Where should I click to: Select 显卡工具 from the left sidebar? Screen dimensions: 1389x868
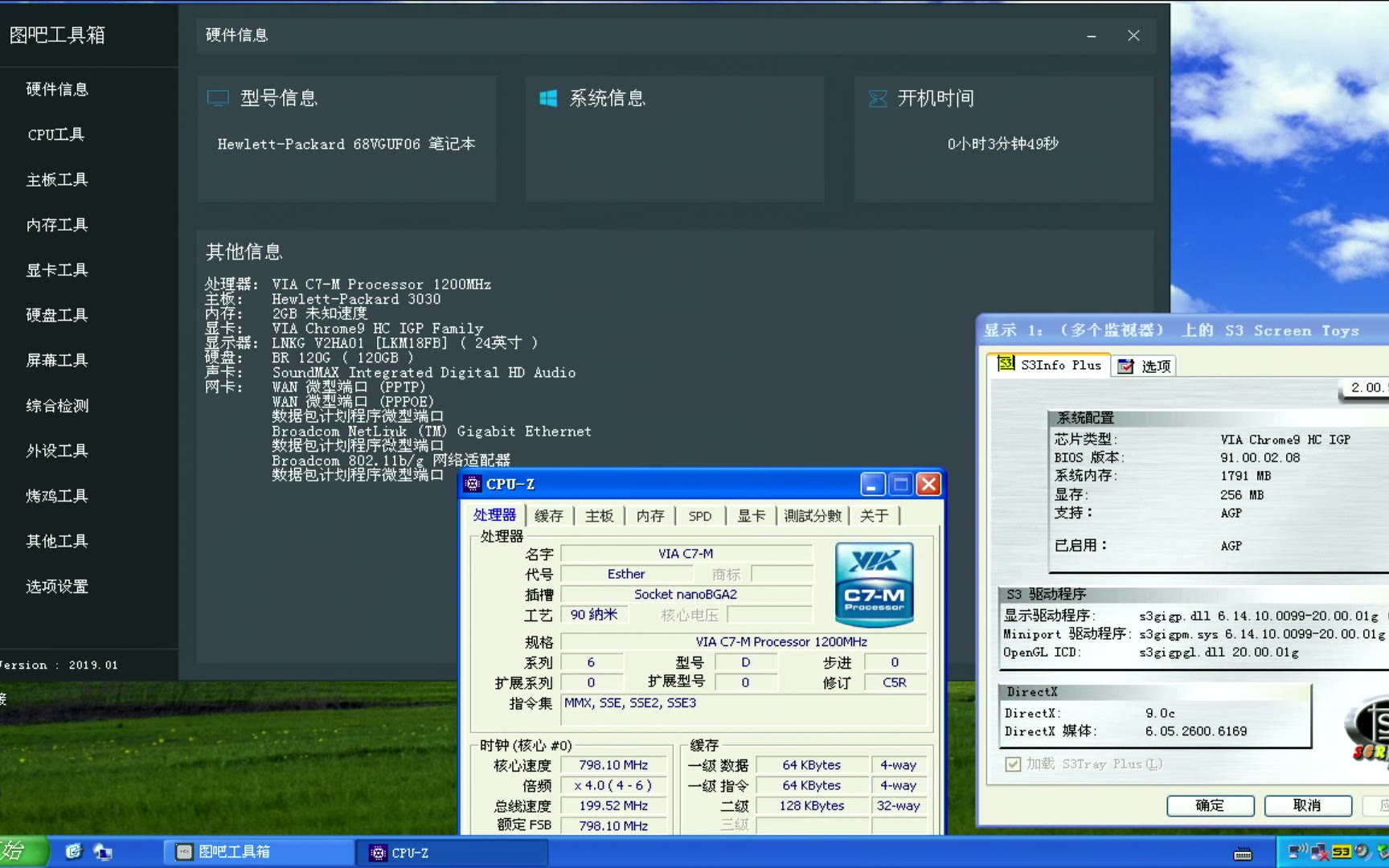tap(56, 270)
